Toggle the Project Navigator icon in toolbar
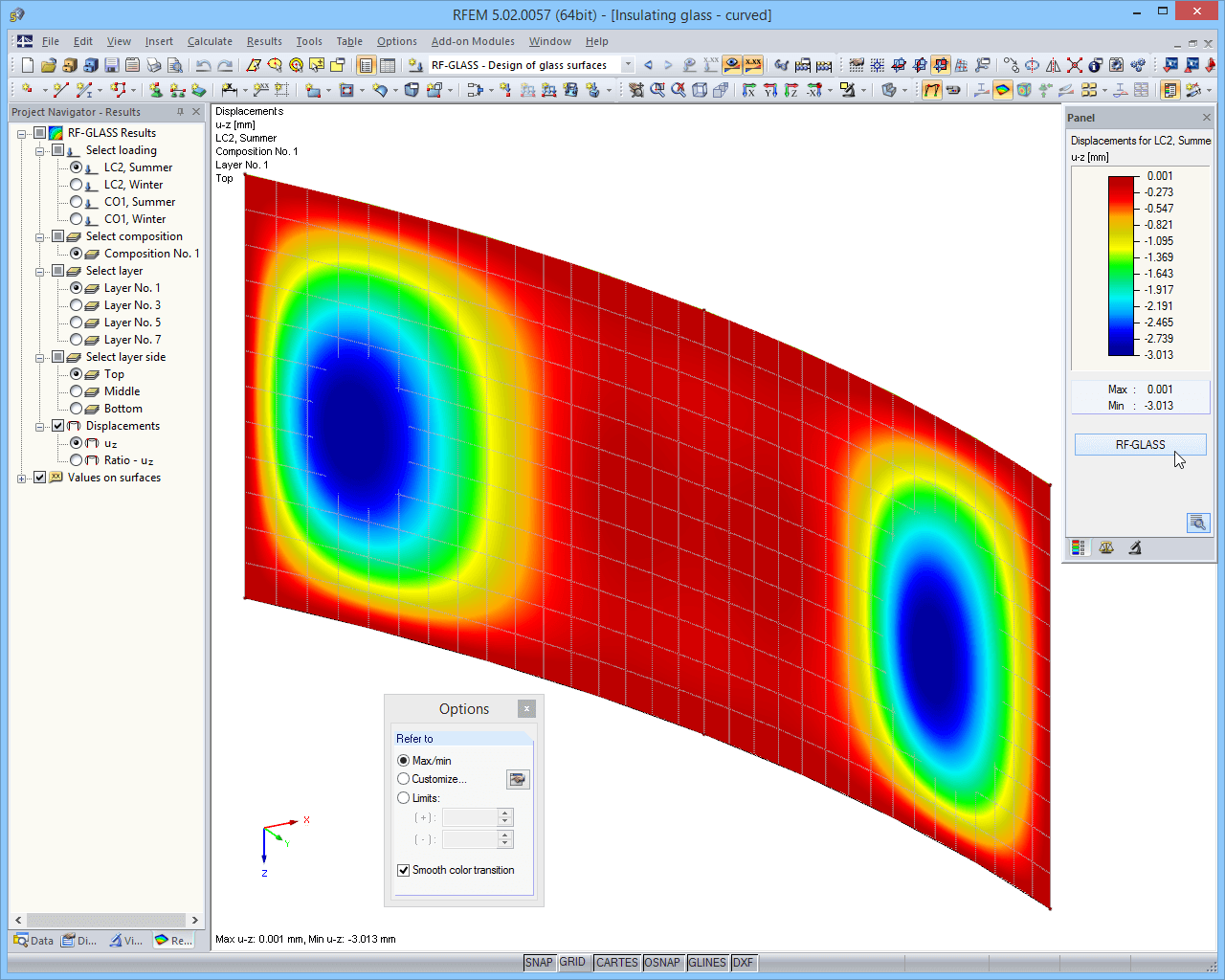Image resolution: width=1225 pixels, height=980 pixels. [366, 65]
